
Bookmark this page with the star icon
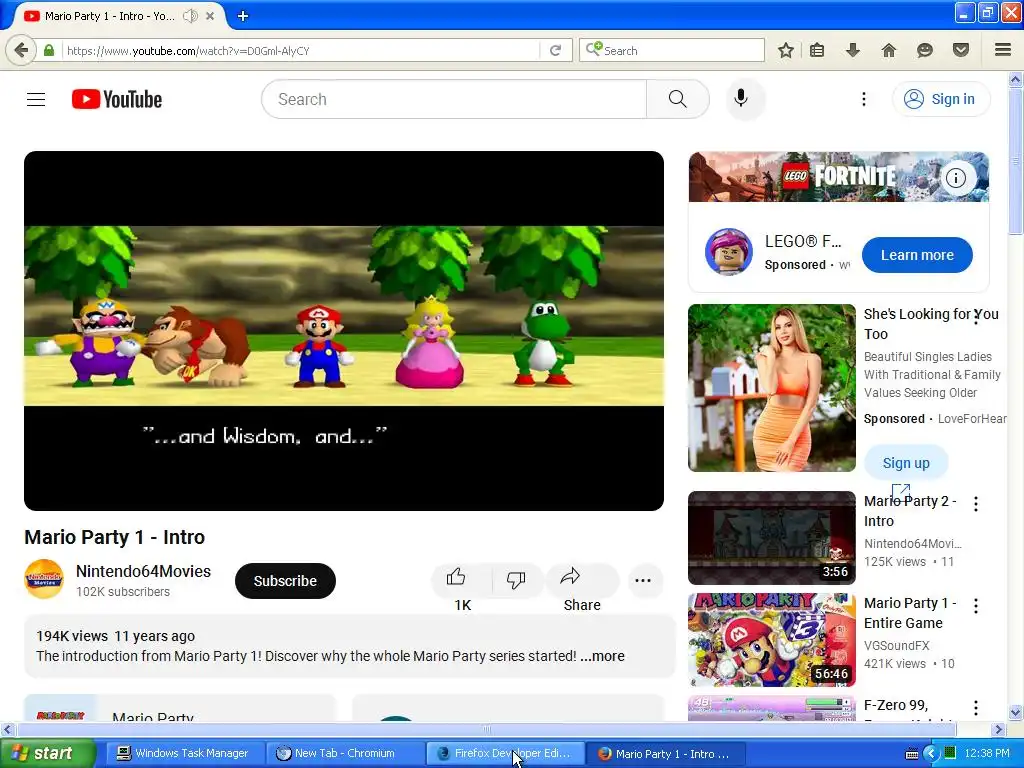(x=786, y=50)
